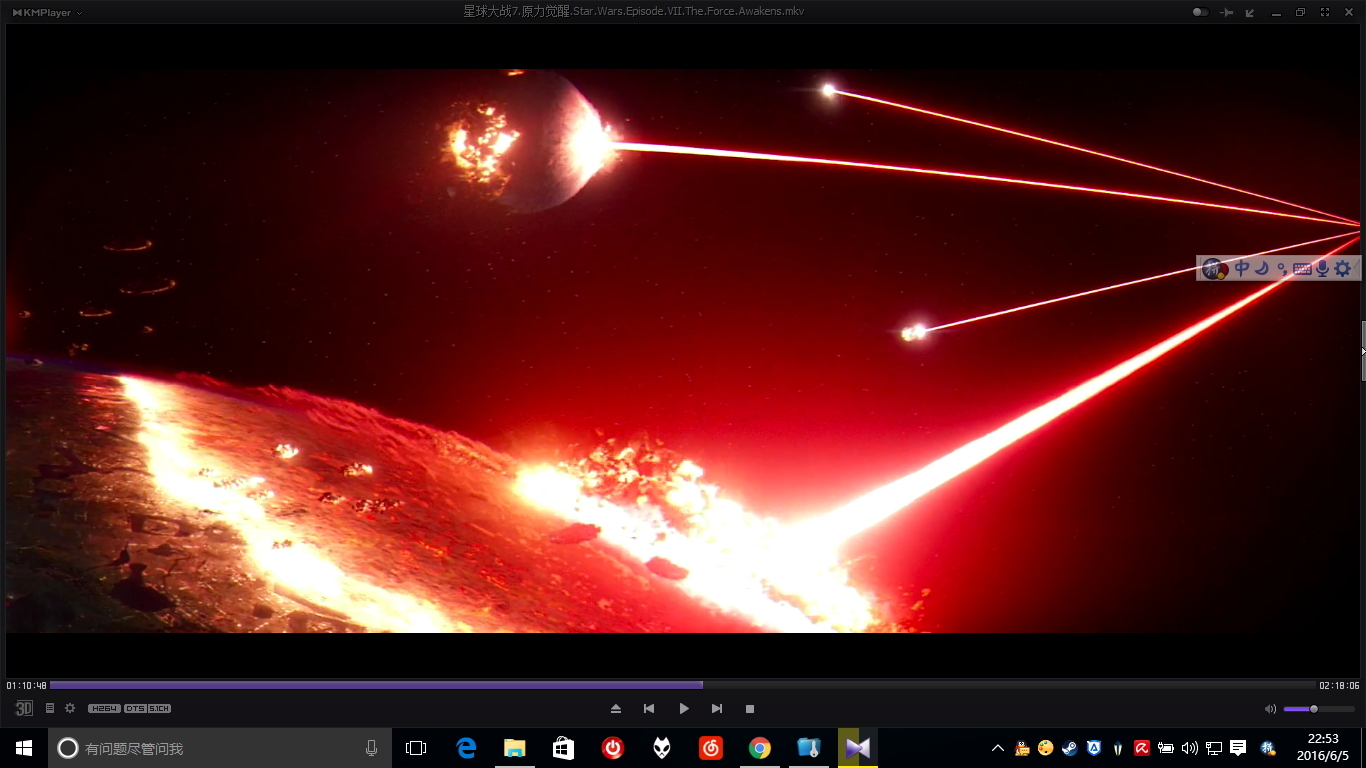Click the 5.1CH audio channel badge

click(x=160, y=708)
